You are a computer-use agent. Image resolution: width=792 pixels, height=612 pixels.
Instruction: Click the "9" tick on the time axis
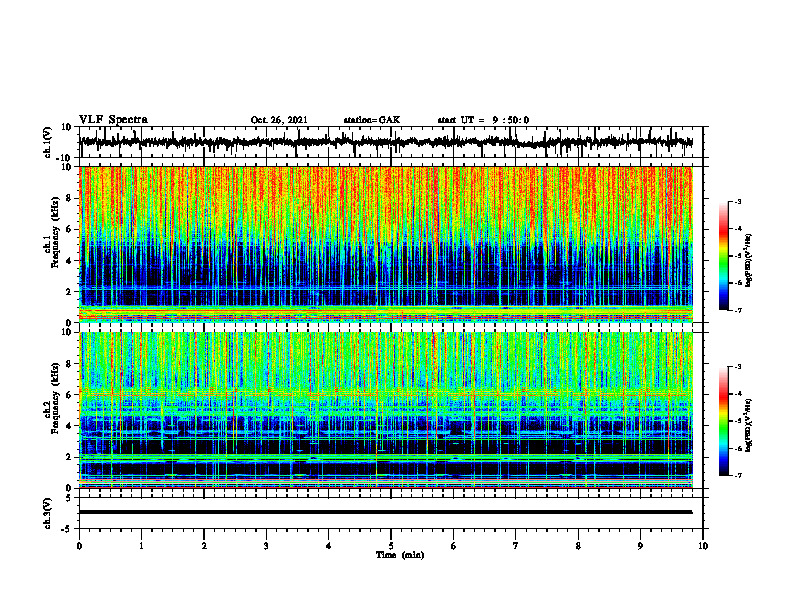(640, 546)
